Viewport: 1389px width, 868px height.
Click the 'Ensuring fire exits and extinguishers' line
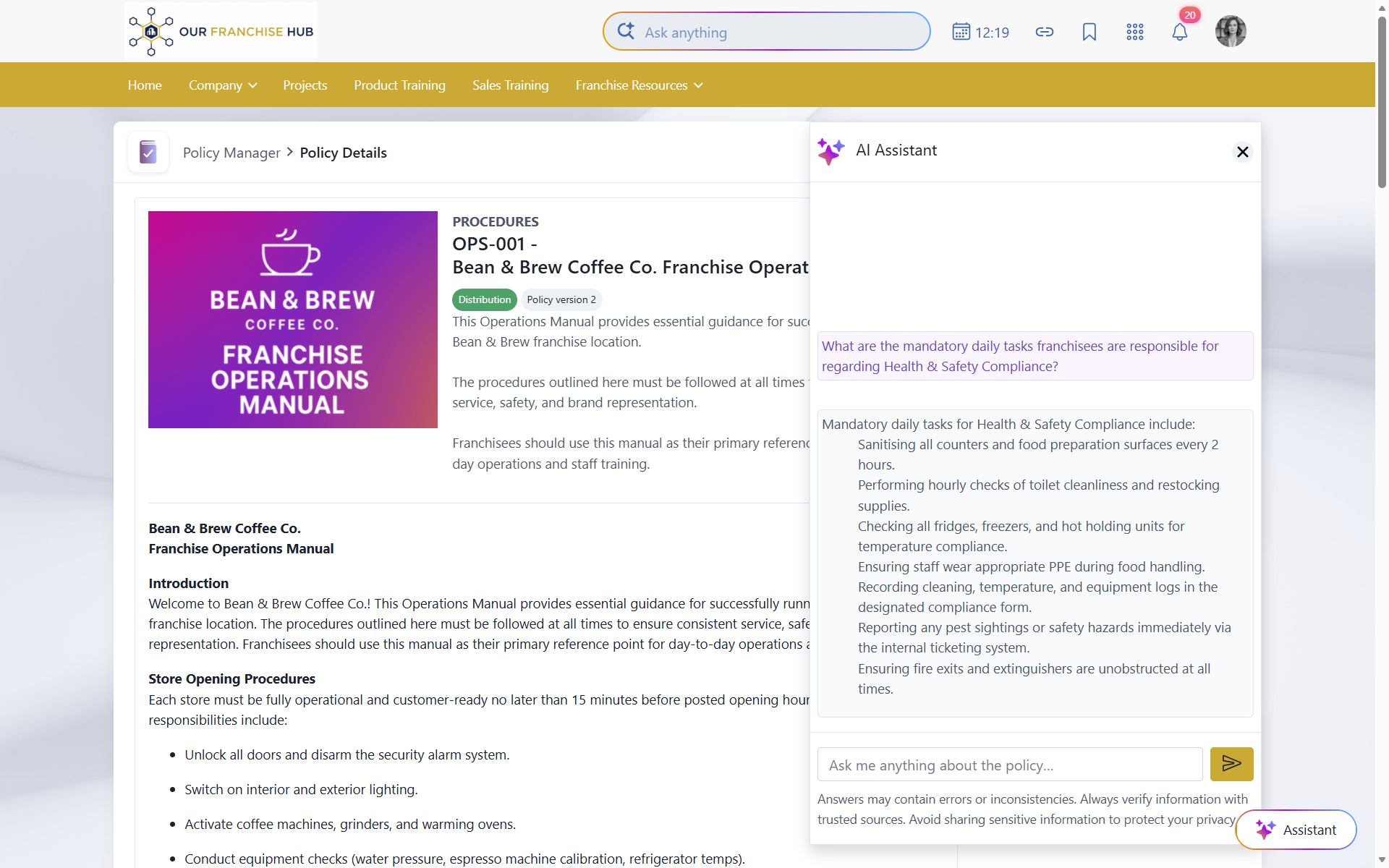click(x=1035, y=678)
